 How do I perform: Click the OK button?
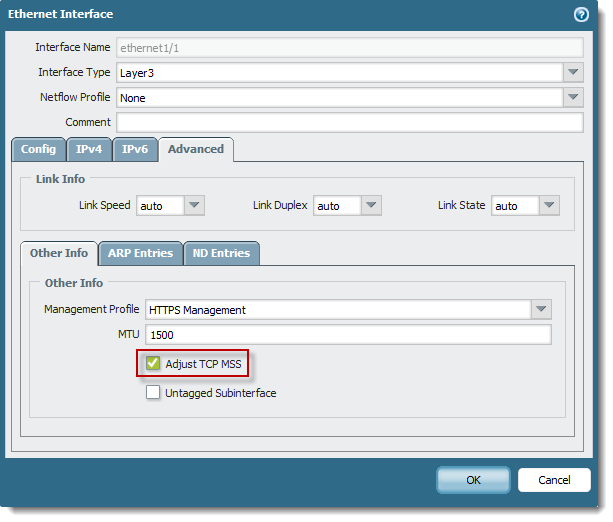[x=473, y=480]
